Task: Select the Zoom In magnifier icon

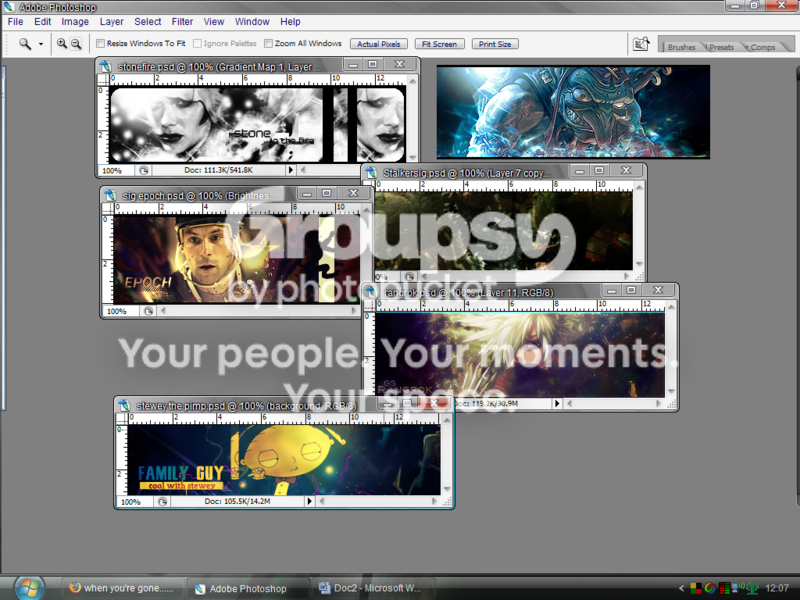Action: (x=62, y=44)
